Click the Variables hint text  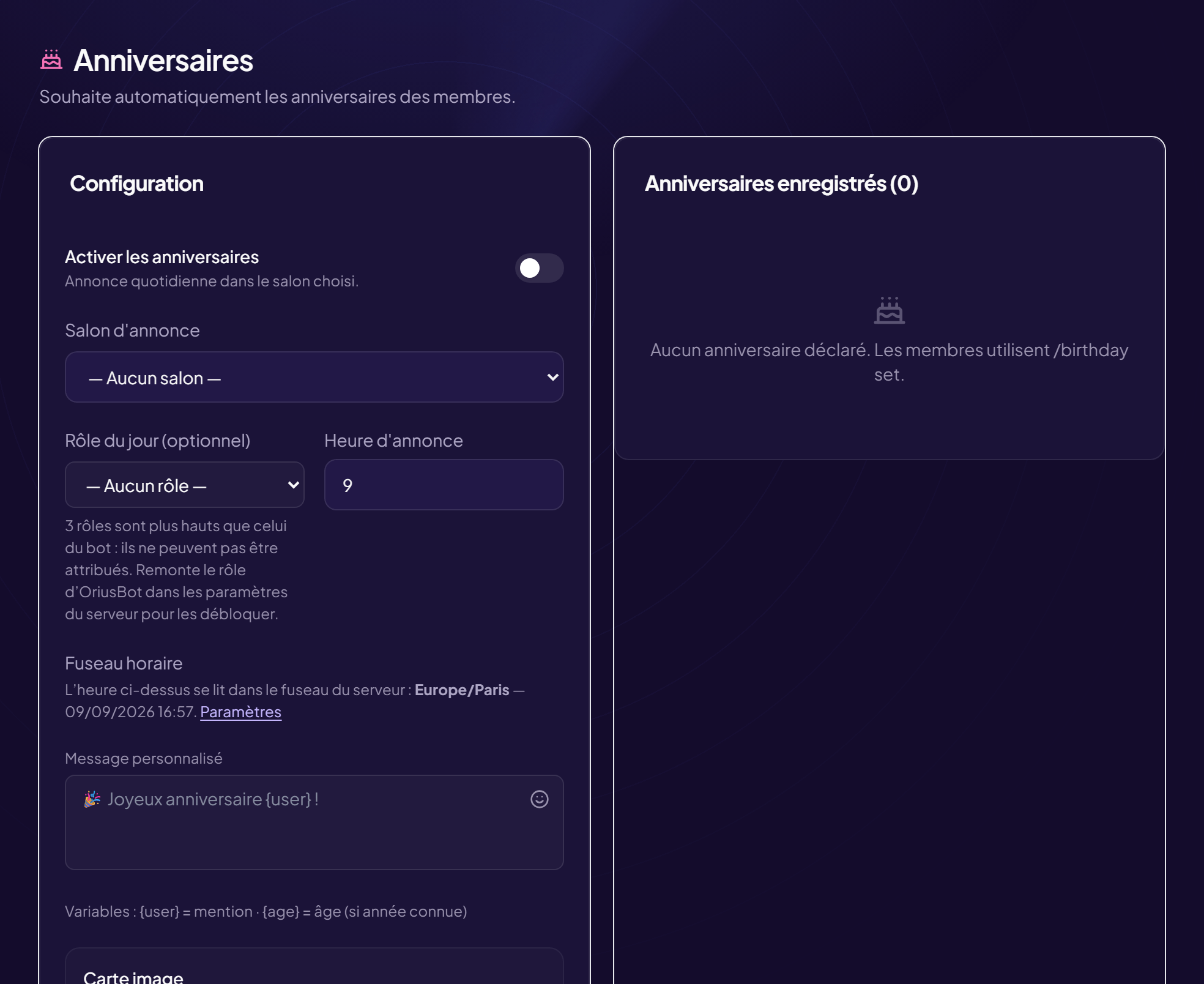tap(266, 911)
